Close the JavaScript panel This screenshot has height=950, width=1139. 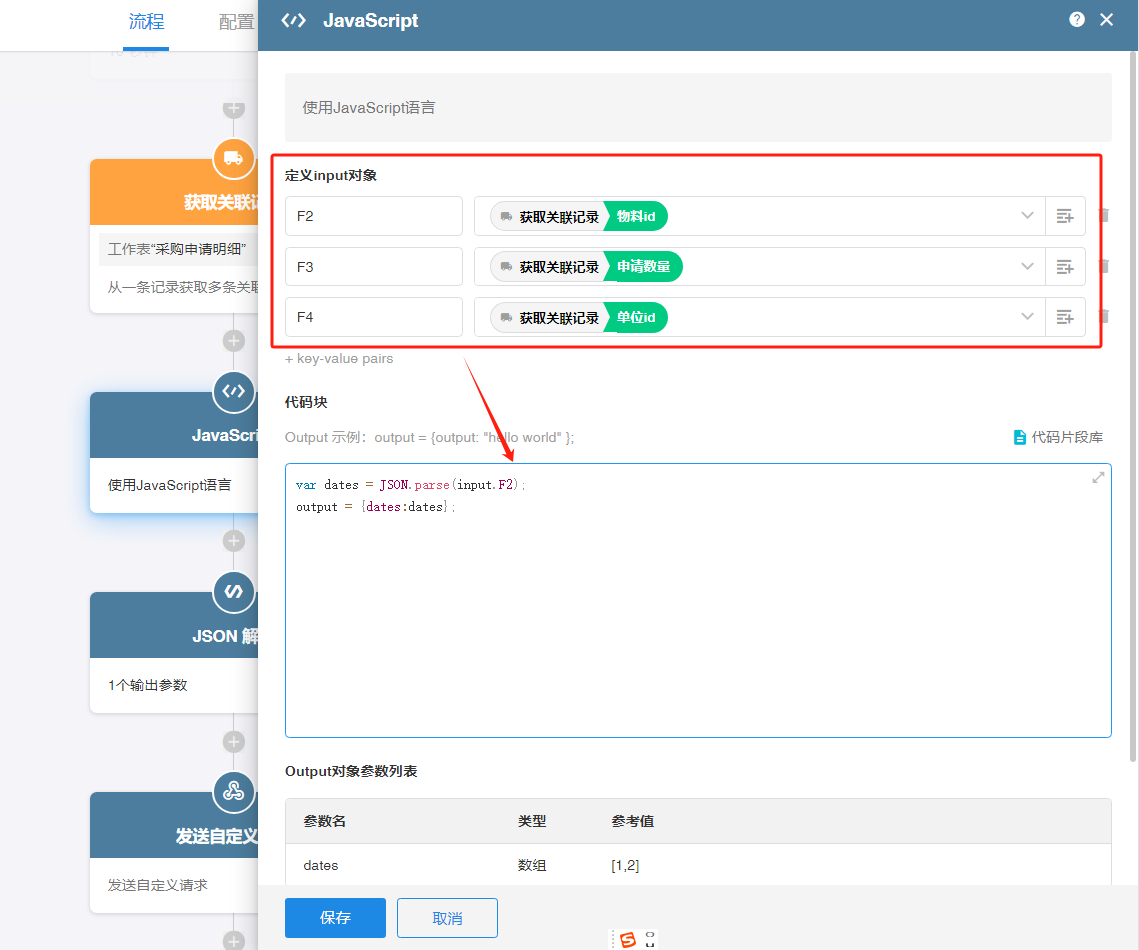pyautogui.click(x=1106, y=20)
